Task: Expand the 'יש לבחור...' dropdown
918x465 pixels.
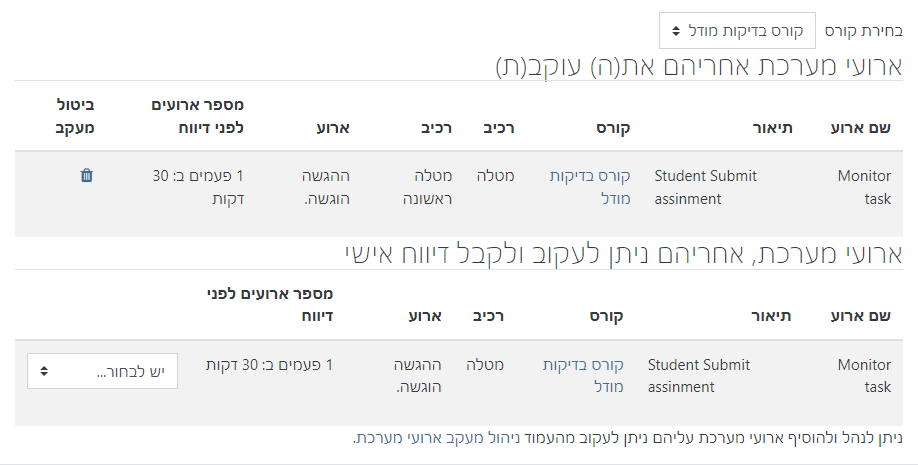Action: pos(103,371)
